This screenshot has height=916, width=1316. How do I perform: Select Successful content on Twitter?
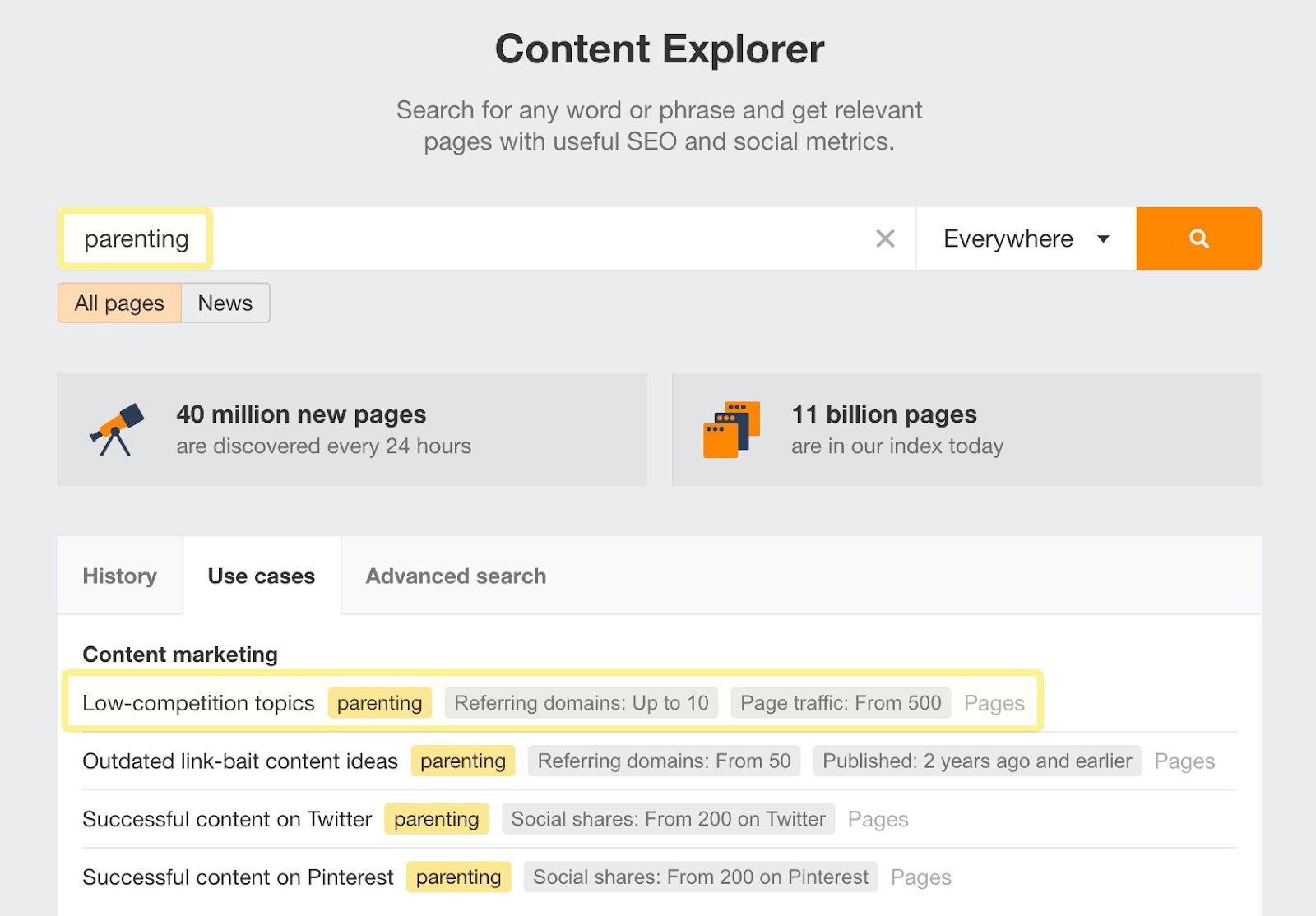point(226,819)
